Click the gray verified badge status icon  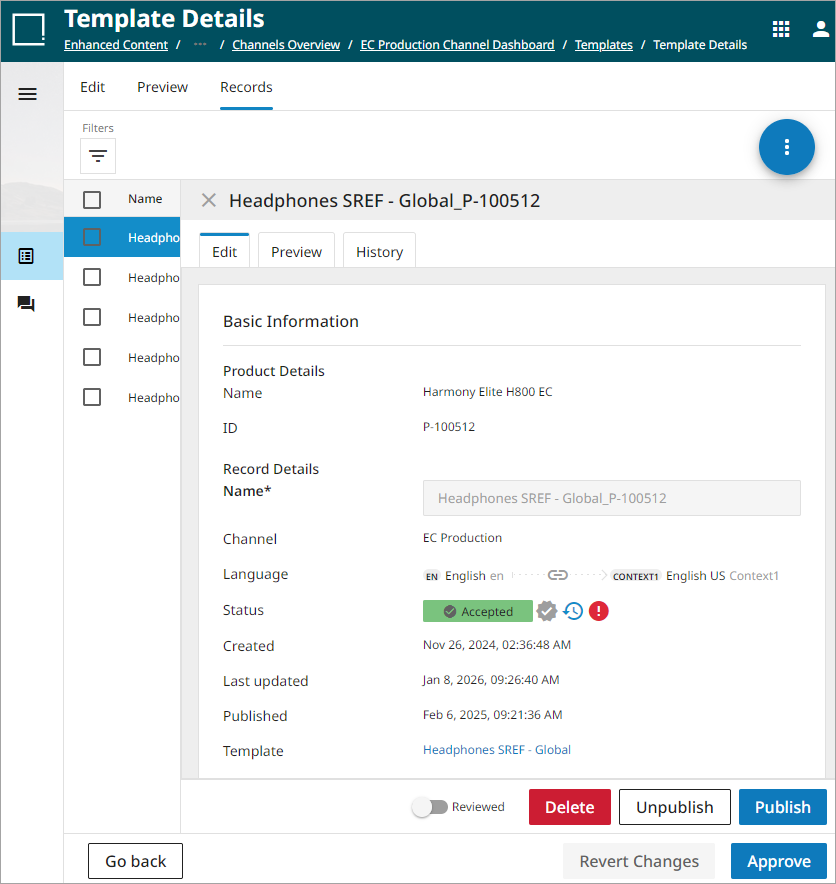tap(547, 611)
